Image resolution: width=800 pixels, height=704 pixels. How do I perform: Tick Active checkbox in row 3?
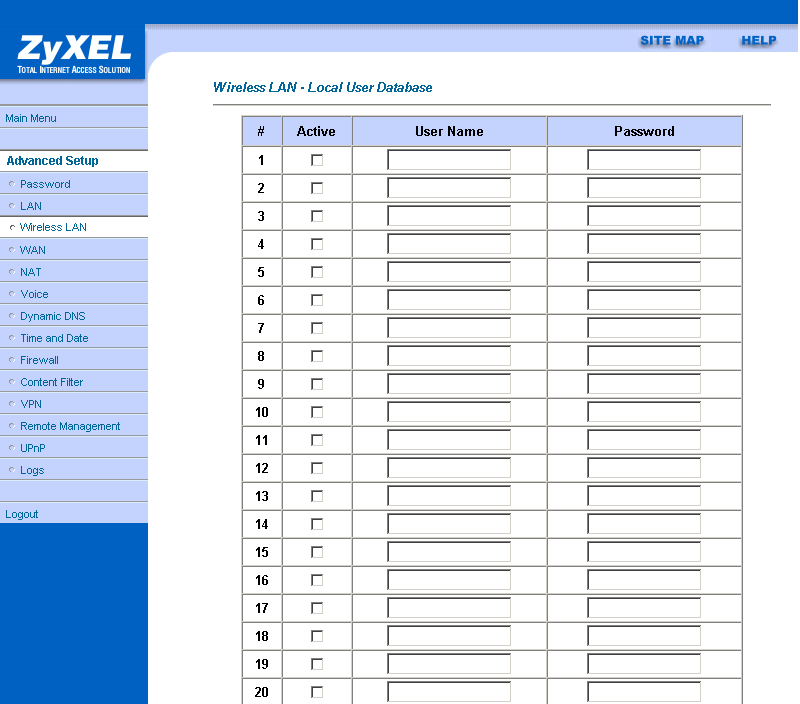pyautogui.click(x=317, y=216)
